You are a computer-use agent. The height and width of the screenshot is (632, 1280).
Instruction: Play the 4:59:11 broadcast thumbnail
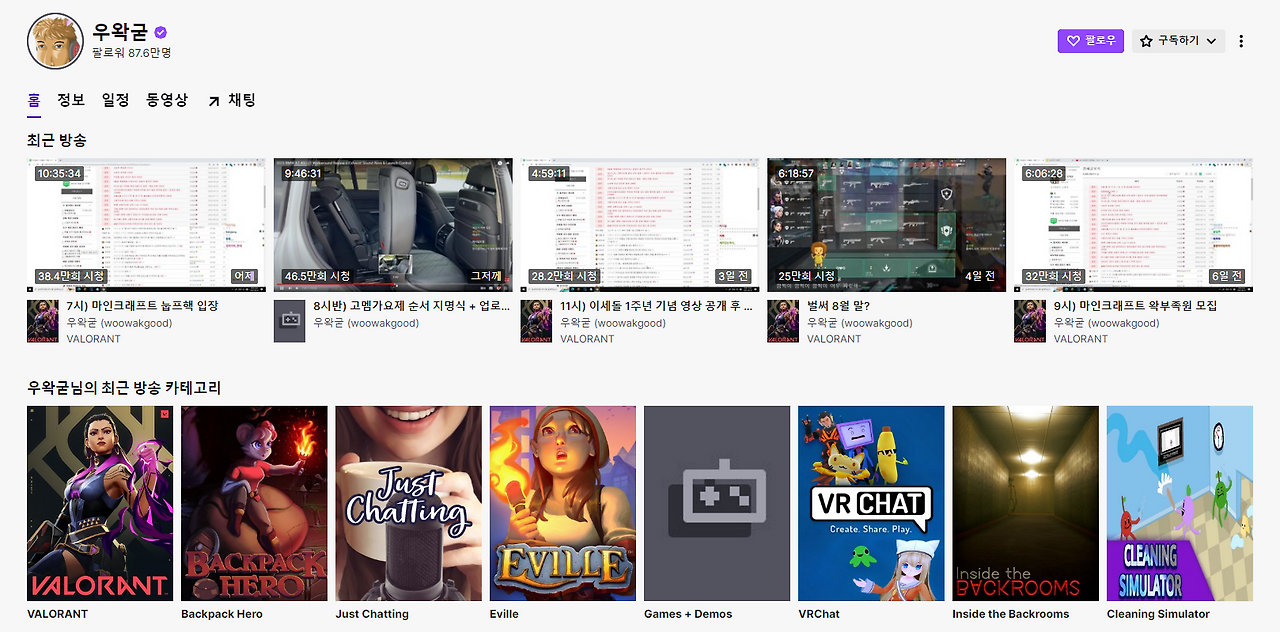point(640,225)
